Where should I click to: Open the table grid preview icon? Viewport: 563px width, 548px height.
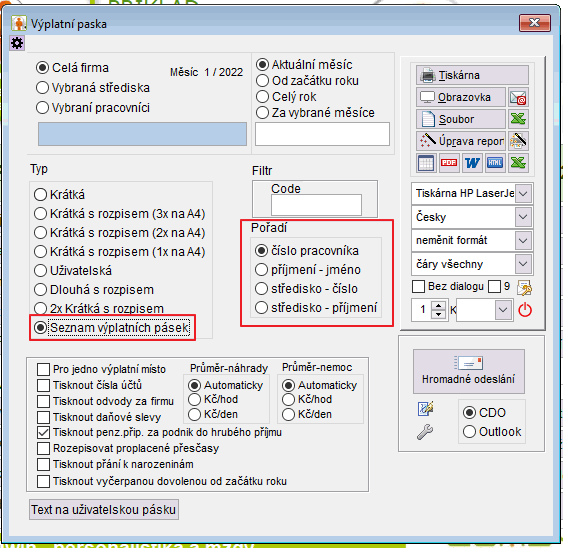pos(426,163)
